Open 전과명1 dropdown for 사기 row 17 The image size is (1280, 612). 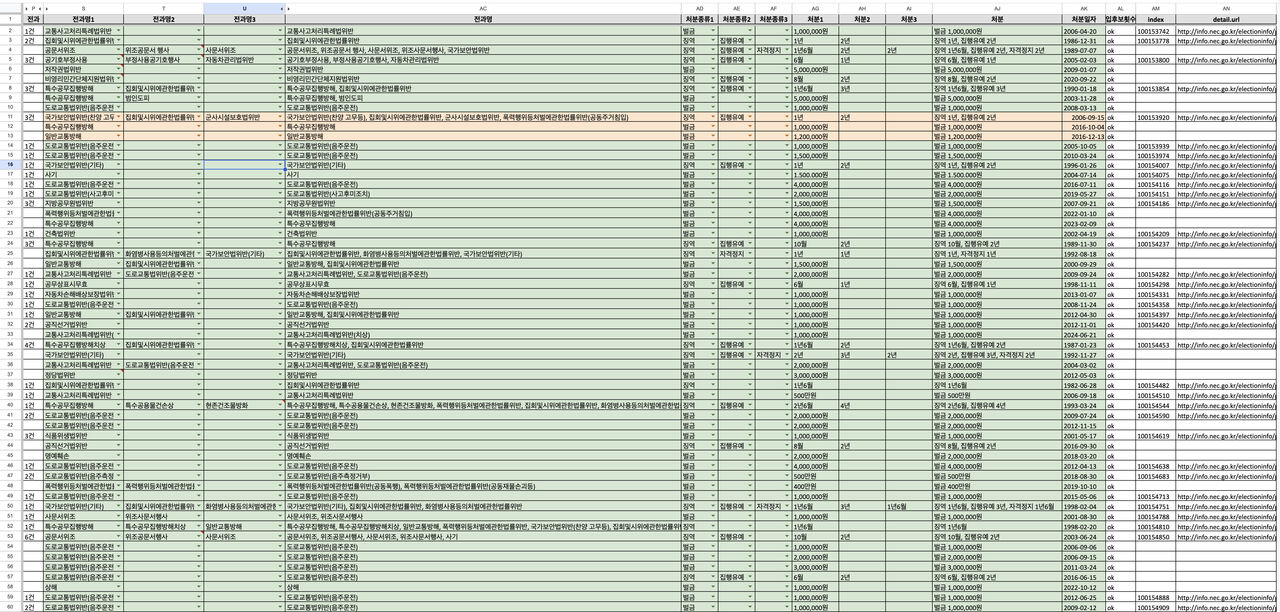119,175
